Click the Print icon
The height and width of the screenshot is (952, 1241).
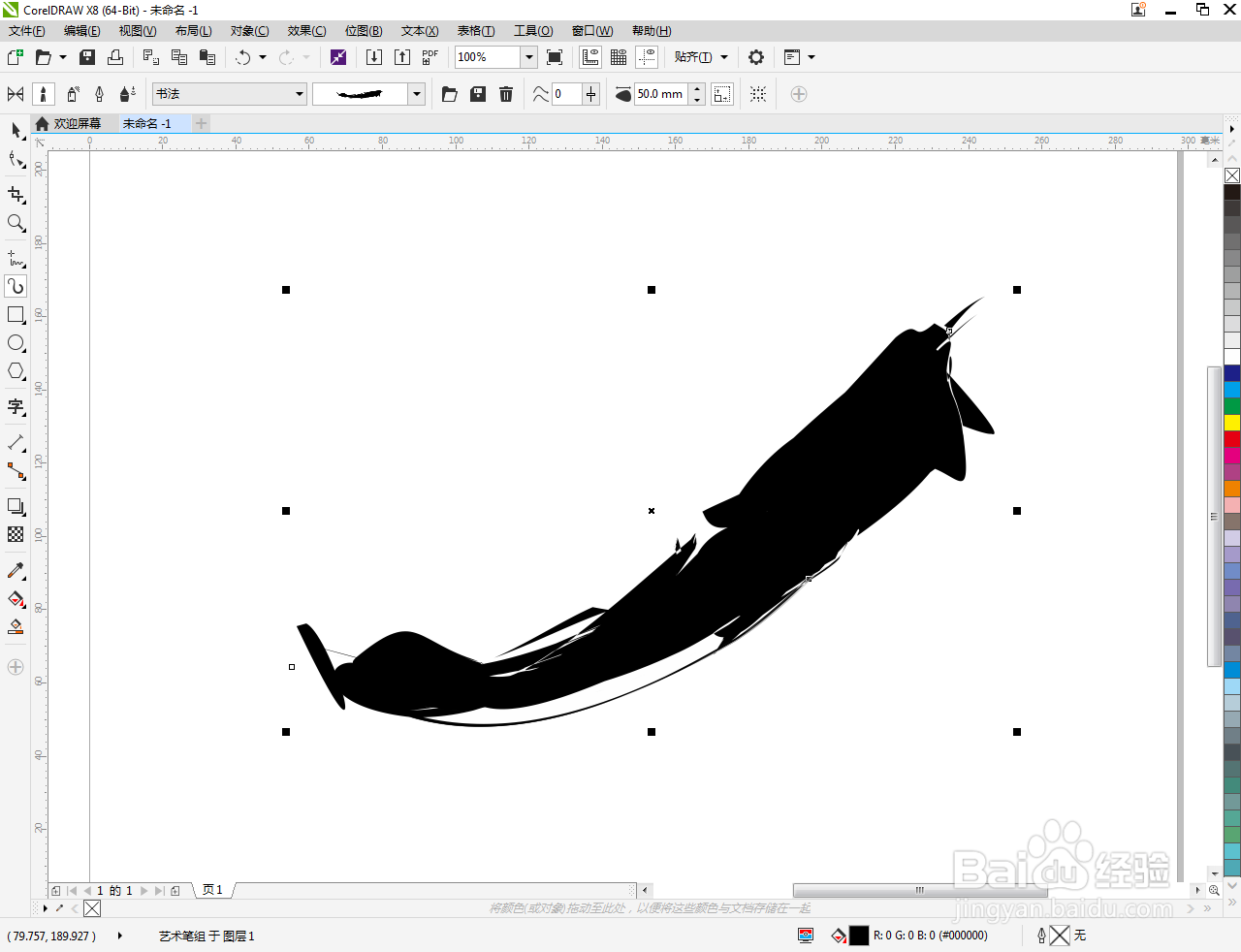point(115,57)
